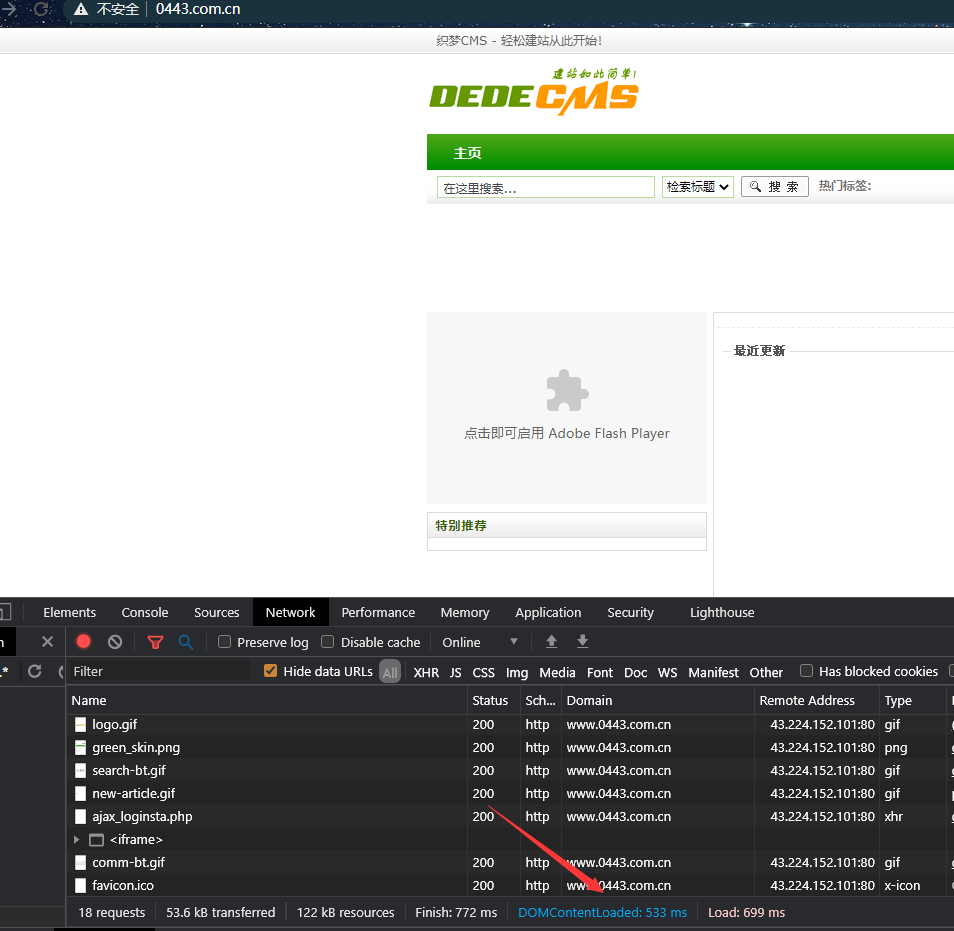This screenshot has width=954, height=931.
Task: Click the export HAR download arrow
Action: tap(583, 642)
